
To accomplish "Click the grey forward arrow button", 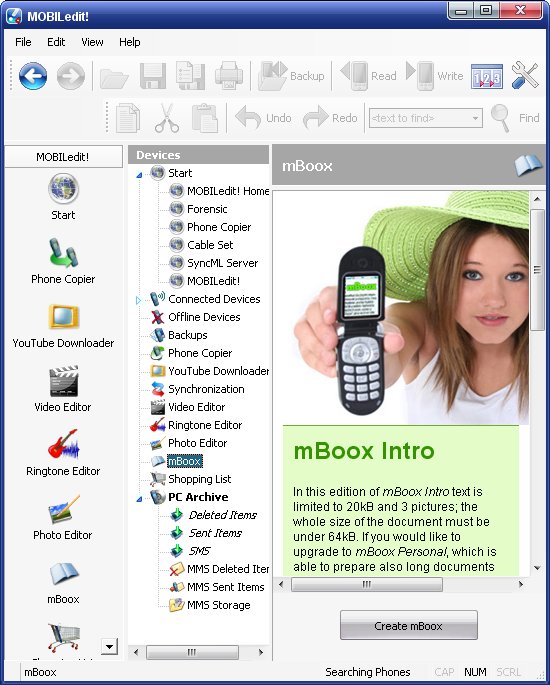I will pyautogui.click(x=71, y=76).
